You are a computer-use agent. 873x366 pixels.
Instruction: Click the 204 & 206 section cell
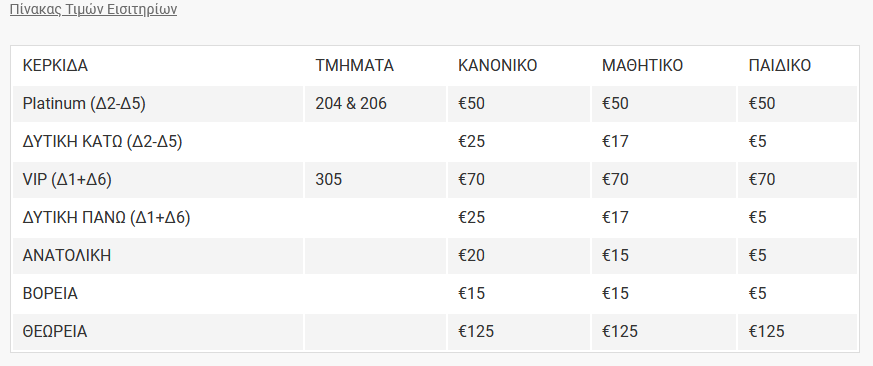pos(351,104)
